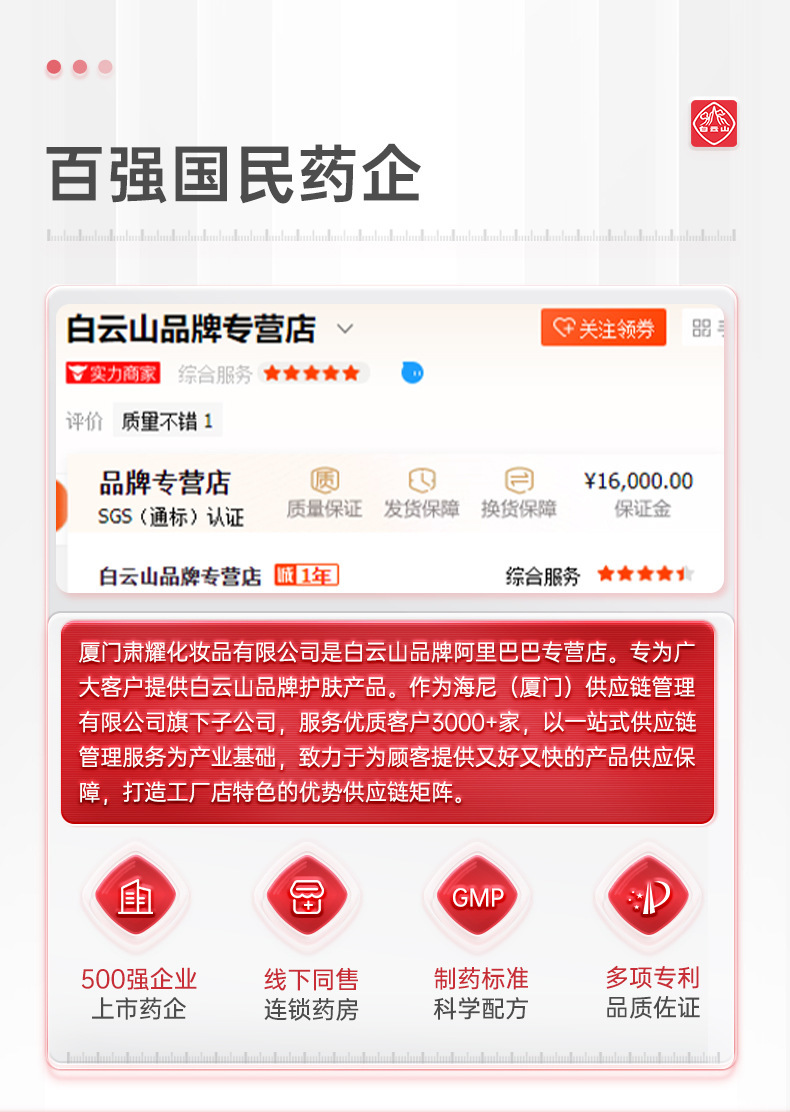Click the 发货保障 clock icon

click(422, 481)
